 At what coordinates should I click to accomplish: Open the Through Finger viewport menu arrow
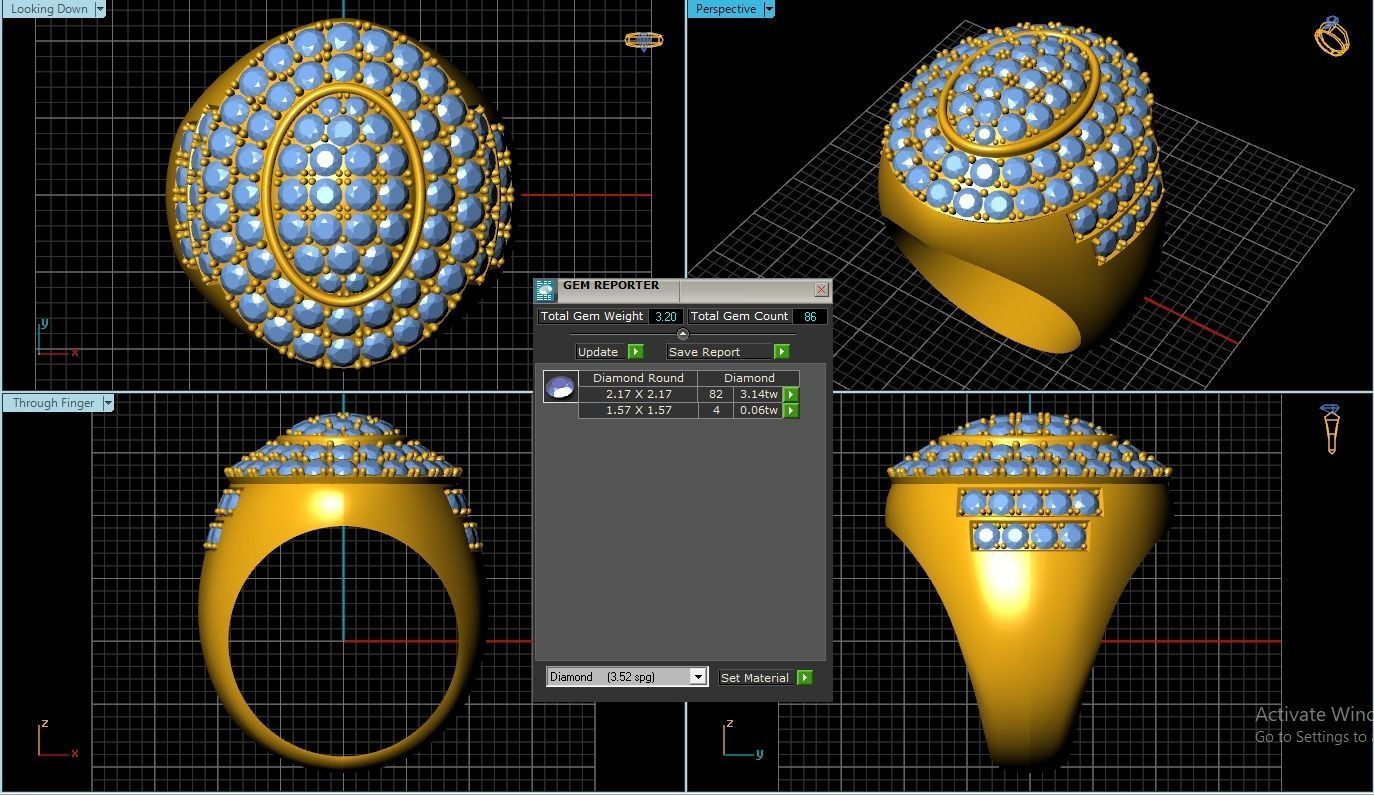(x=108, y=403)
